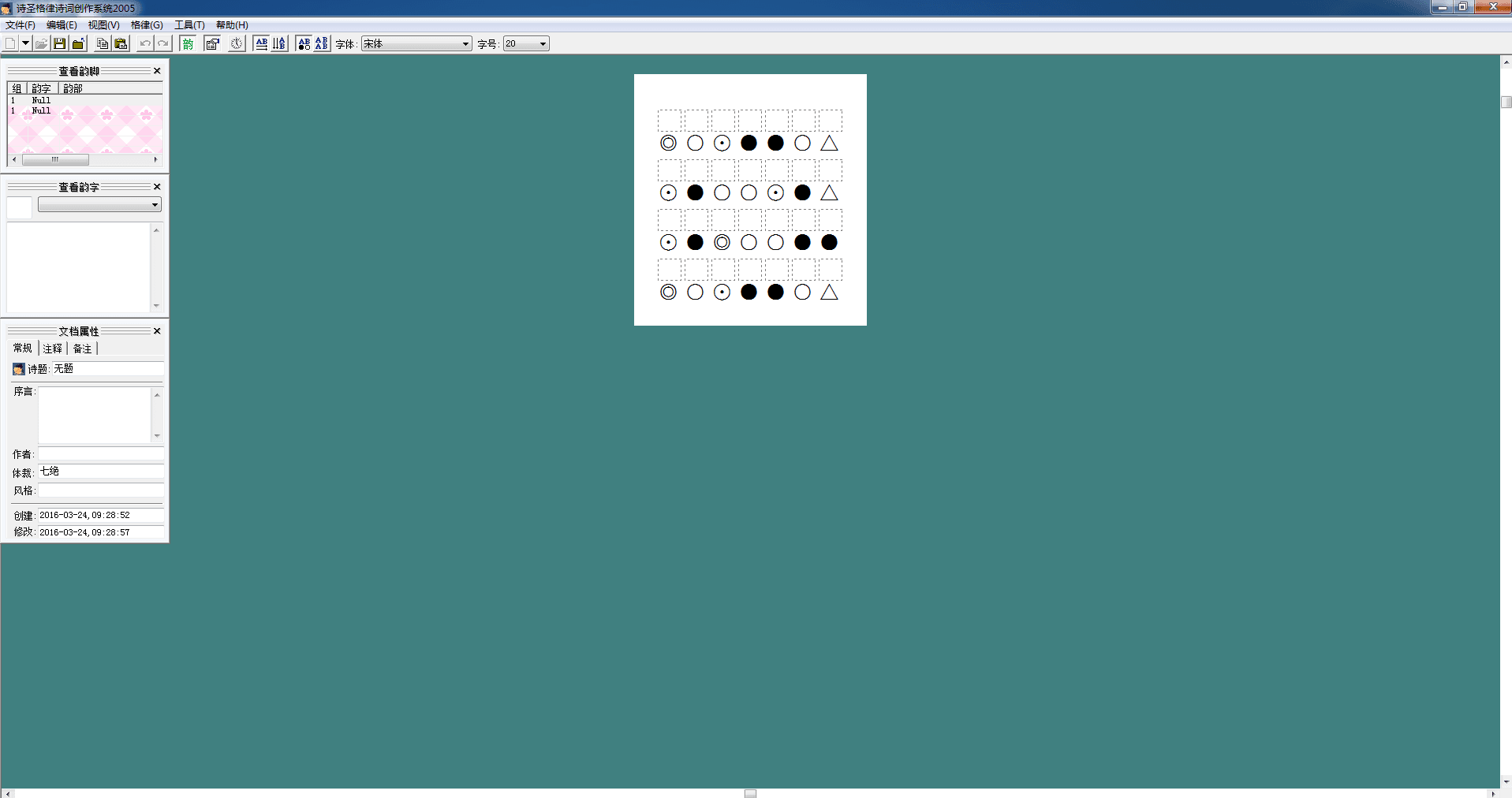Click last character box of line one
1512x798 pixels.
830,121
